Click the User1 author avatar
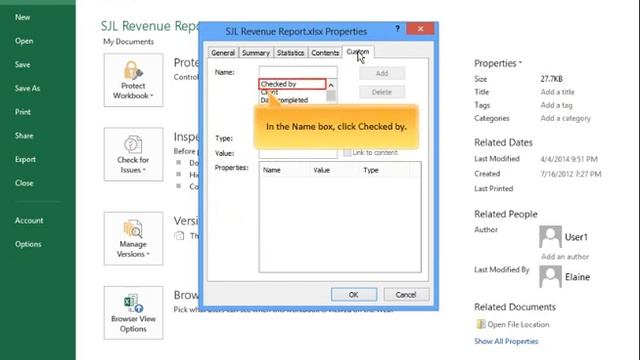The image size is (640, 360). [550, 237]
